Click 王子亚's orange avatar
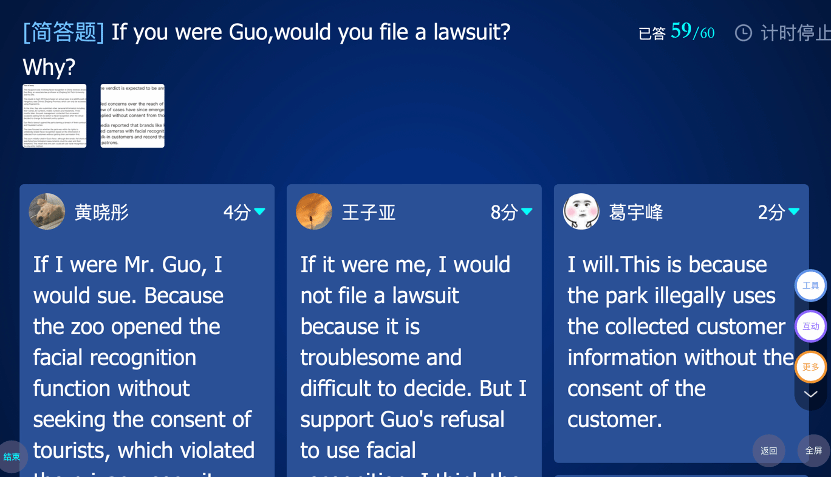The image size is (832, 478). coord(314,211)
